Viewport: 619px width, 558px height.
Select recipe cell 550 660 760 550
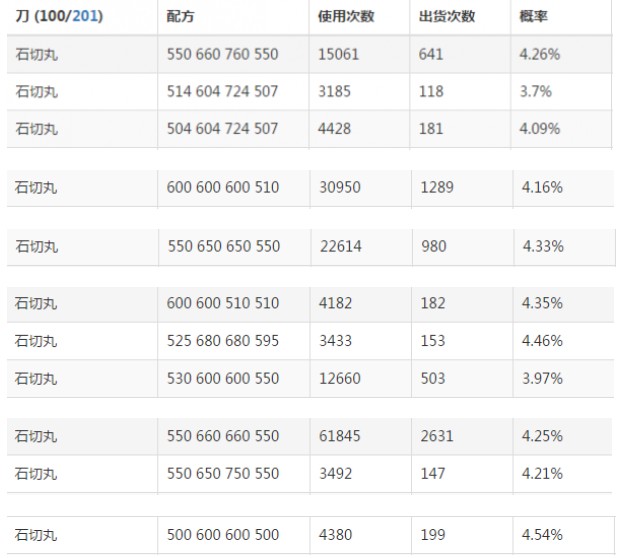222,54
